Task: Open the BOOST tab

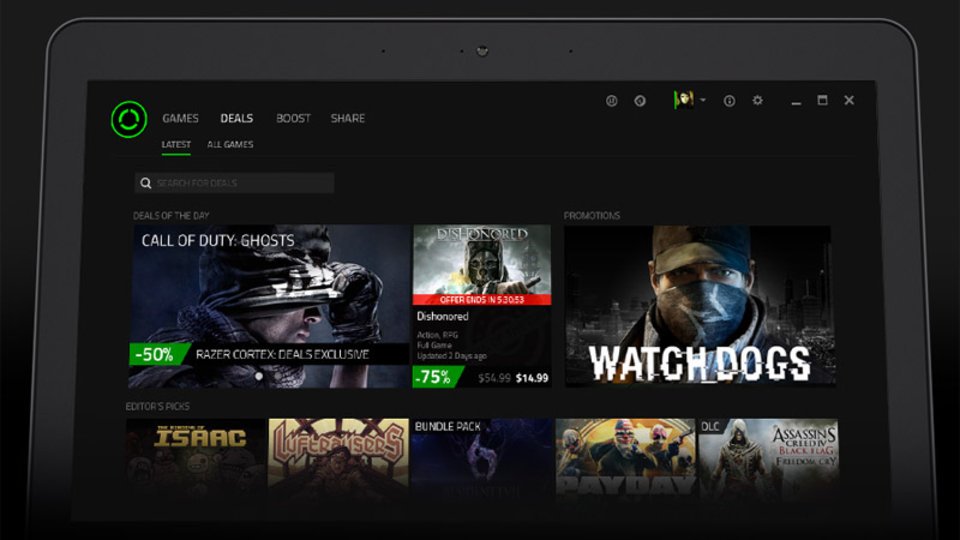Action: (x=293, y=118)
